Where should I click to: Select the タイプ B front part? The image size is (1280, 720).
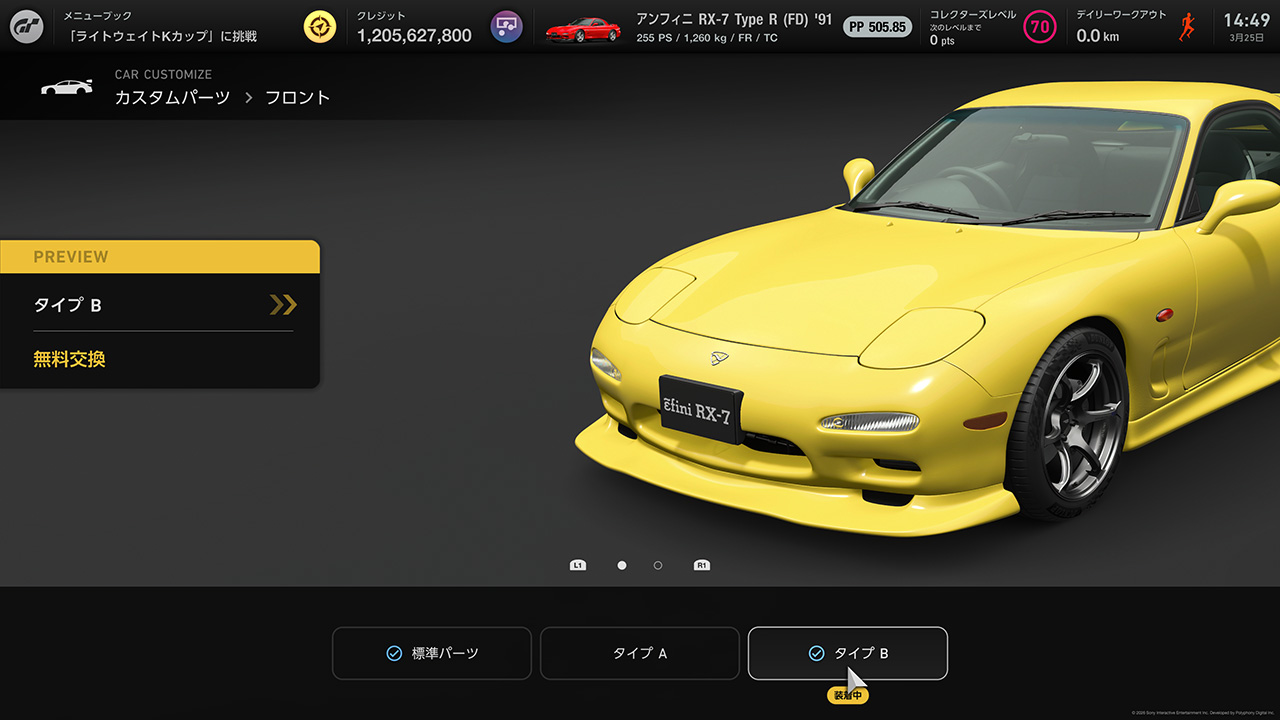tap(848, 653)
